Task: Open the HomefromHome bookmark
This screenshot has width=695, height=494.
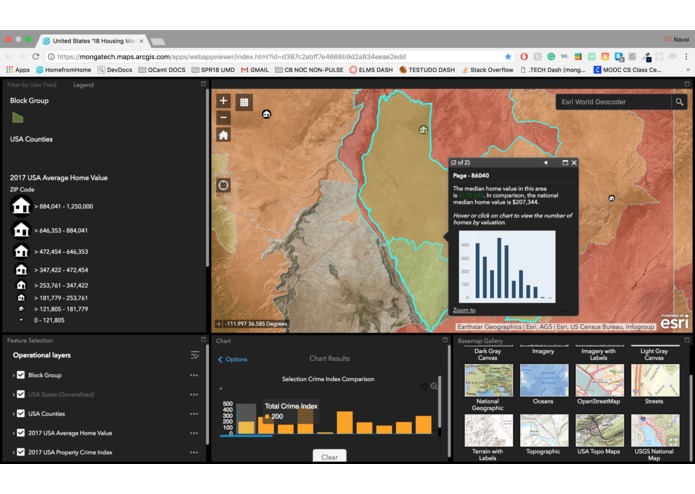Action: (x=64, y=70)
